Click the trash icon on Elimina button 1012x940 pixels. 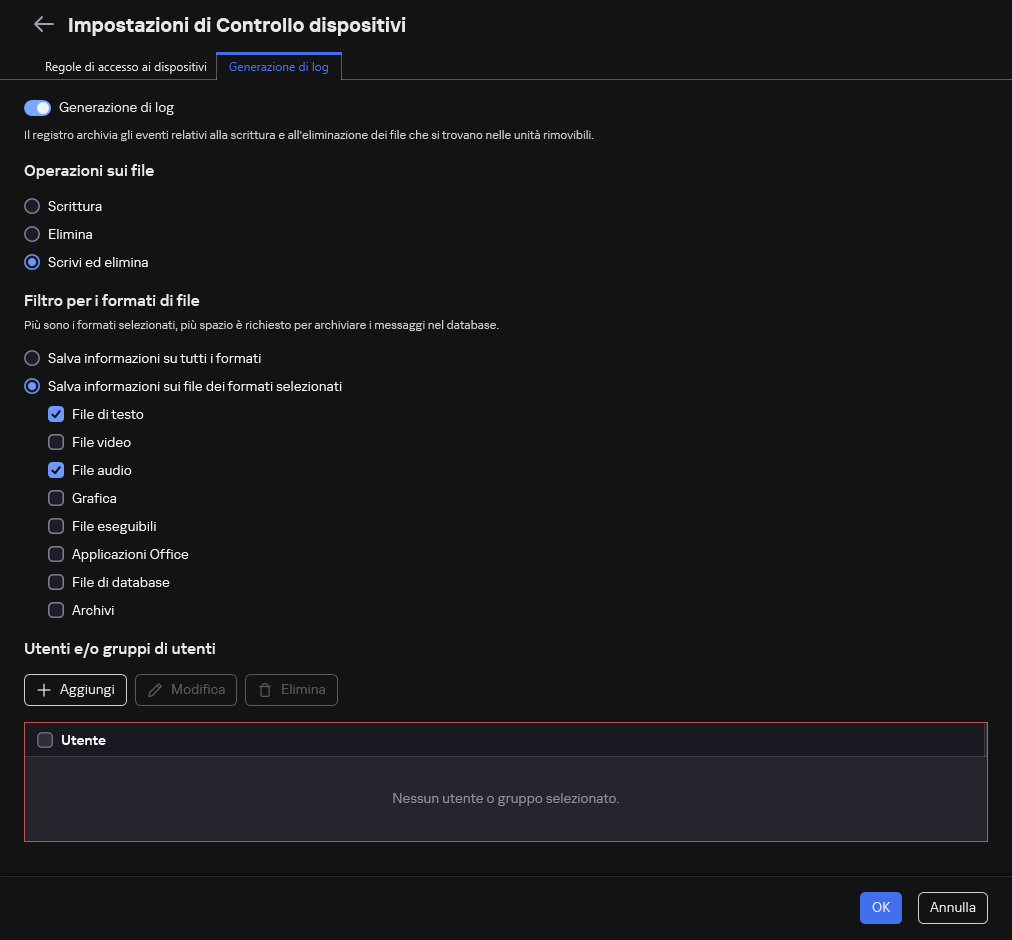pyautogui.click(x=265, y=690)
